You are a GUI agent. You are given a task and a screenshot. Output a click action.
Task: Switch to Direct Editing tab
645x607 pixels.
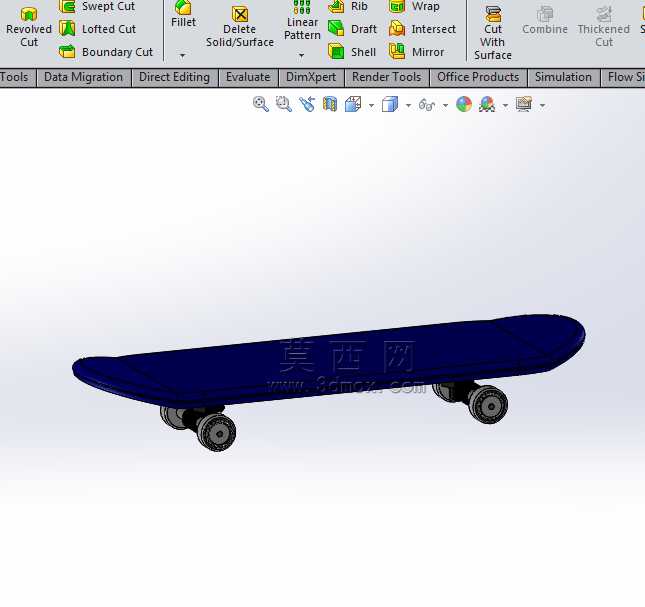pyautogui.click(x=174, y=77)
